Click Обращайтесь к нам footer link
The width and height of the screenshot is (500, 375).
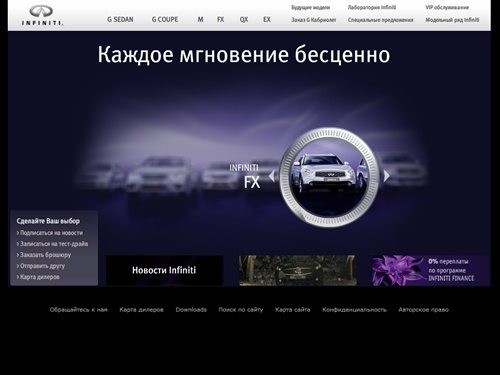pos(79,310)
